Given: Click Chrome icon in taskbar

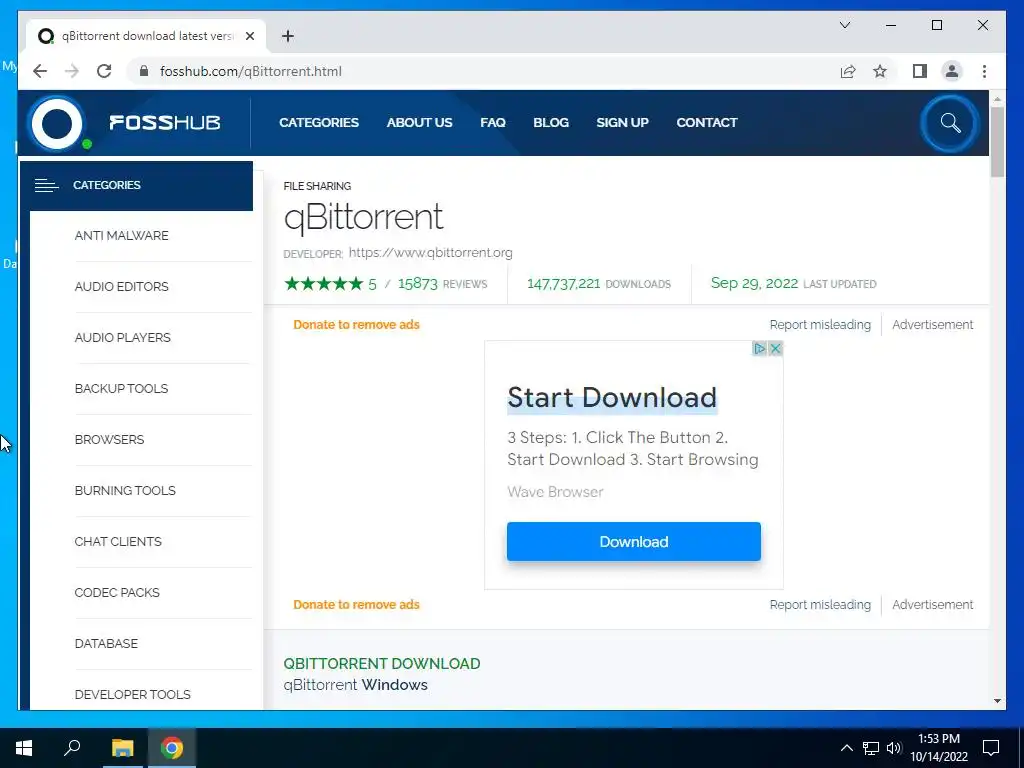Looking at the screenshot, I should [172, 748].
